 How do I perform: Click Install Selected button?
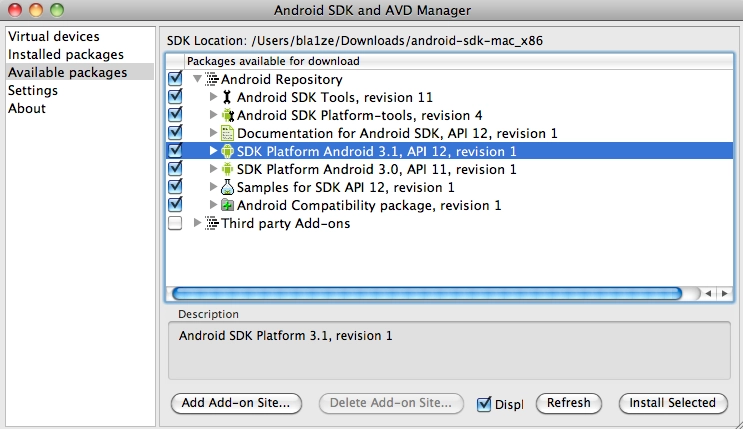pos(672,403)
